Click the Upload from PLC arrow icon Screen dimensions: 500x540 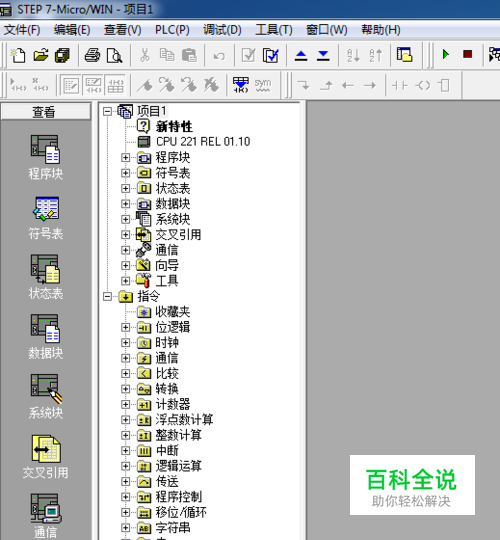click(301, 55)
